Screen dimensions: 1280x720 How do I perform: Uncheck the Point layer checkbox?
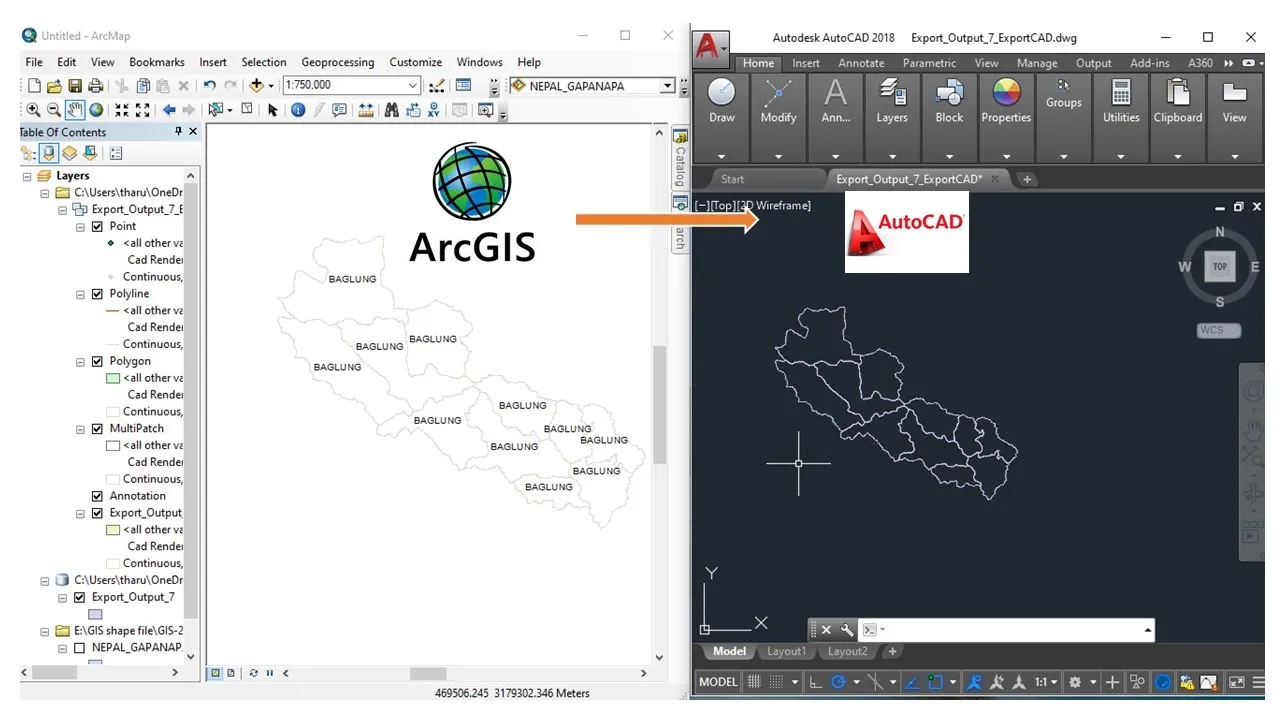click(x=97, y=227)
